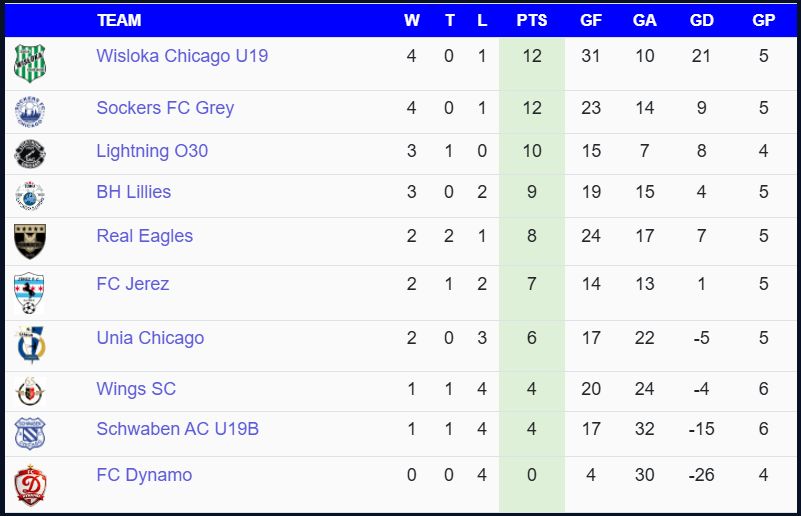Click the GD column header
801x516 pixels.
[701, 20]
